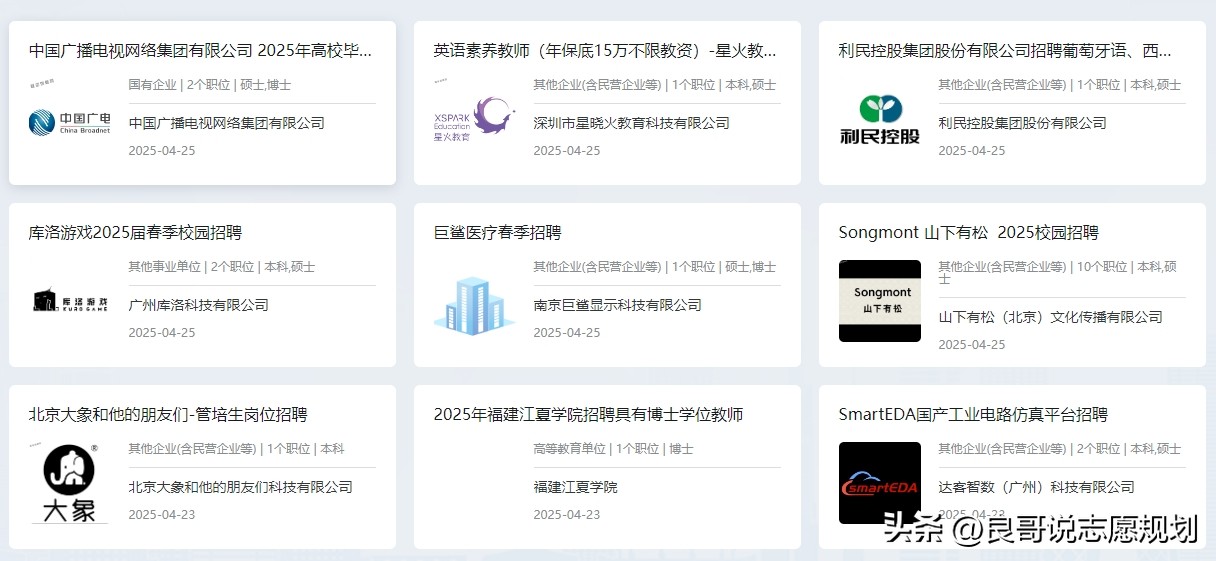This screenshot has height=561, width=1216.
Task: Click the info line on 北京大象 card
Action: click(236, 449)
